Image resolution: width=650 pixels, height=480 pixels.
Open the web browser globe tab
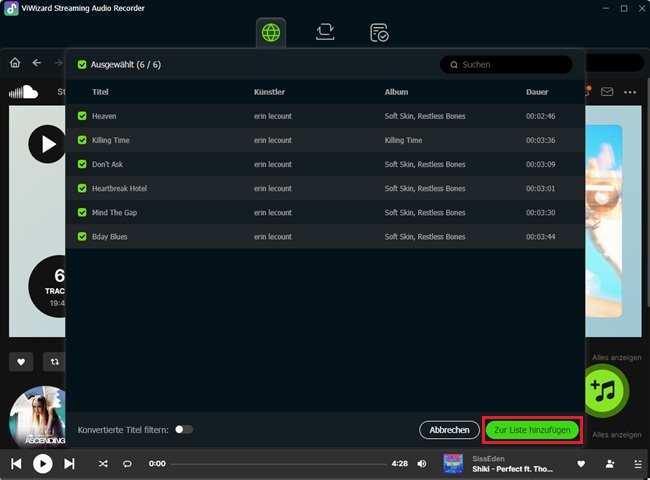click(x=271, y=33)
